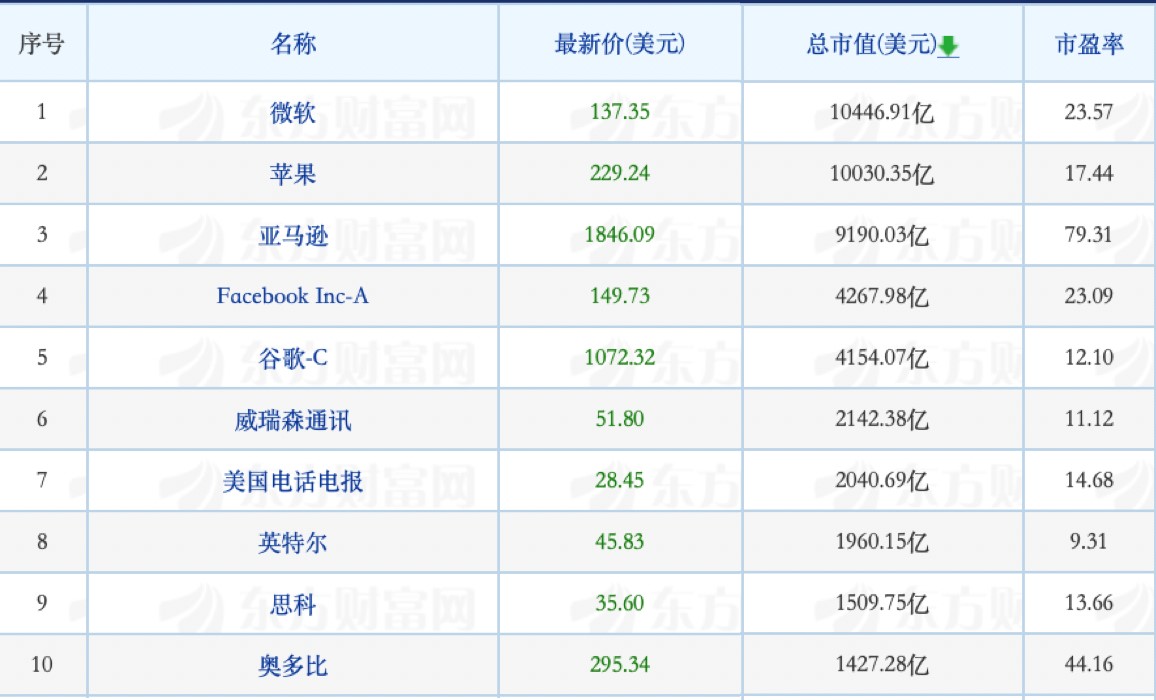Screen dimensions: 1156x700
Task: Select the price 229.24
Action: [619, 173]
